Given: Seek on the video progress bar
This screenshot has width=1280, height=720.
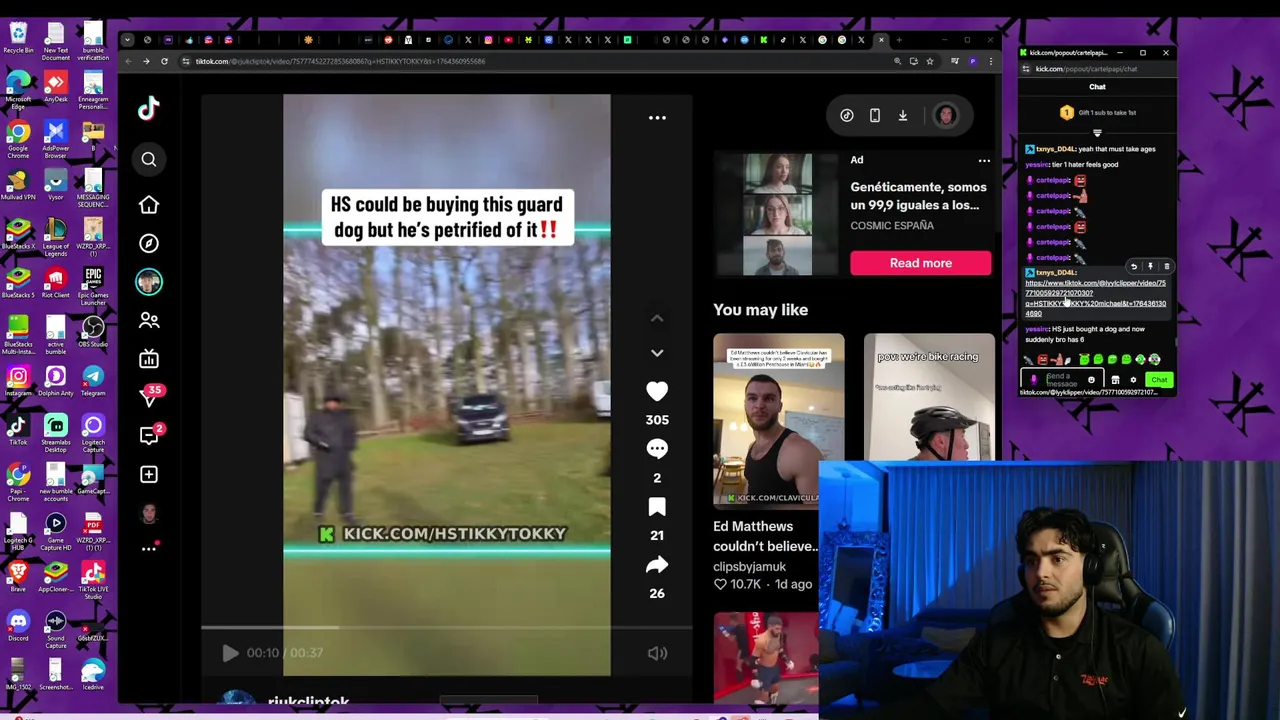Looking at the screenshot, I should (x=446, y=628).
